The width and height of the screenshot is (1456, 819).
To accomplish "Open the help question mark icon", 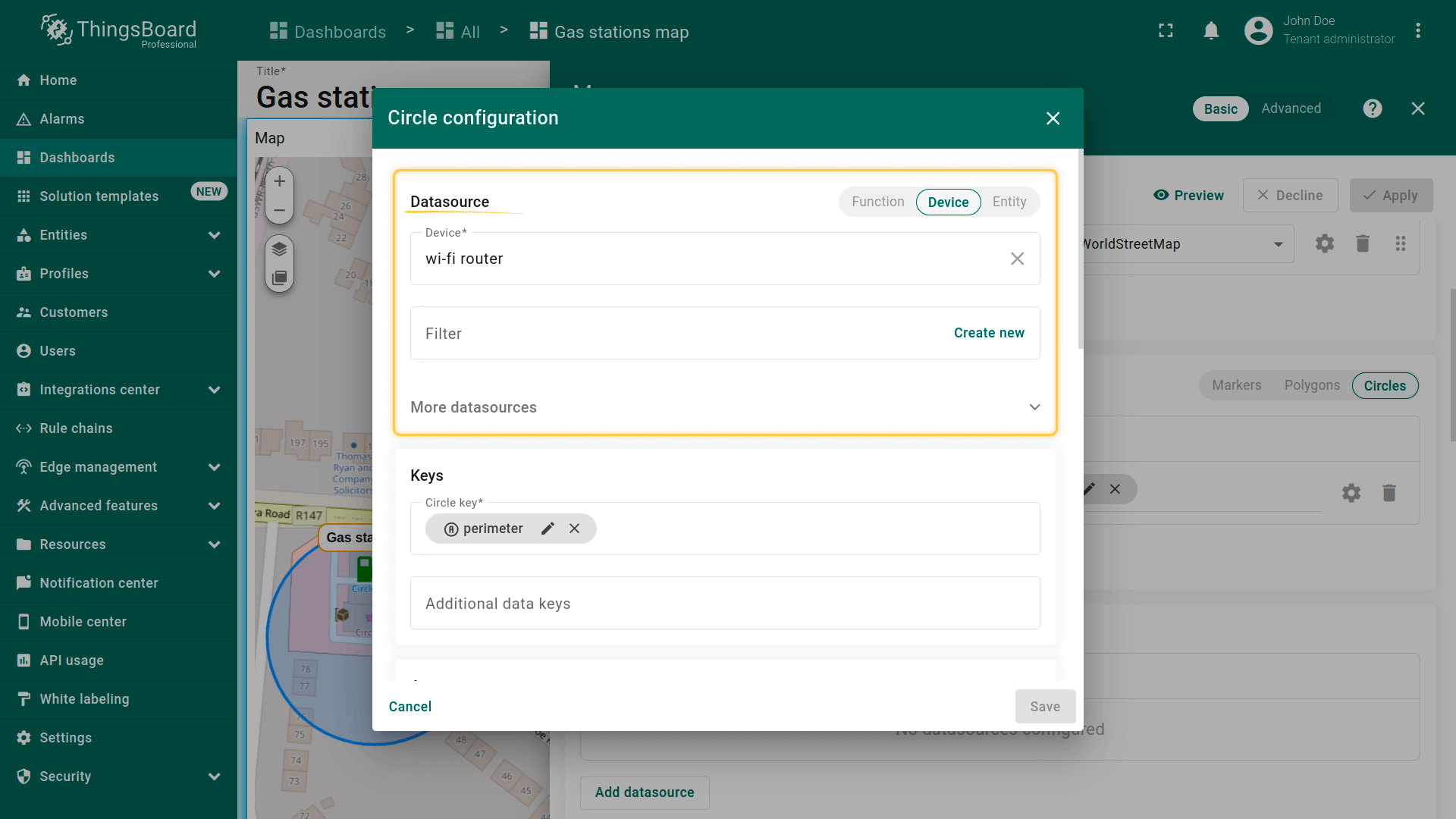I will point(1372,108).
